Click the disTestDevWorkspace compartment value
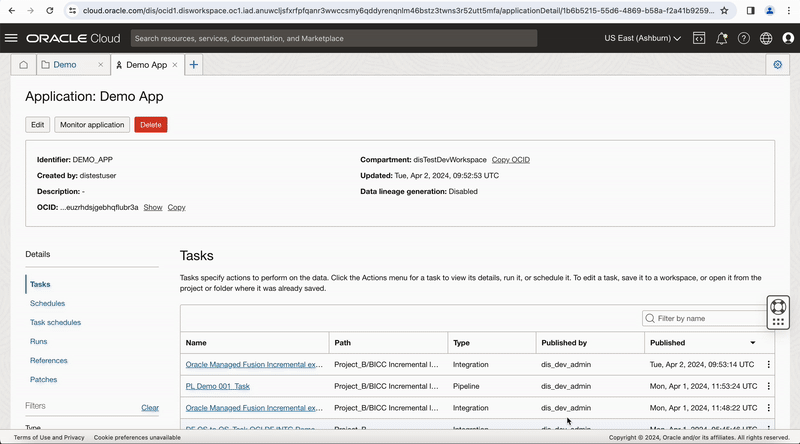The width and height of the screenshot is (800, 444). (x=450, y=160)
